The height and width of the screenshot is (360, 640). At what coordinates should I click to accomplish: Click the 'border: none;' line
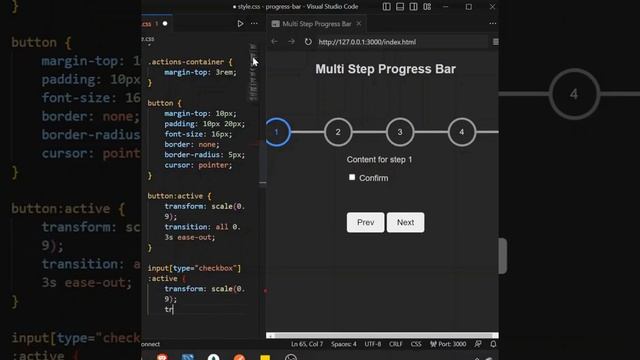(x=191, y=144)
